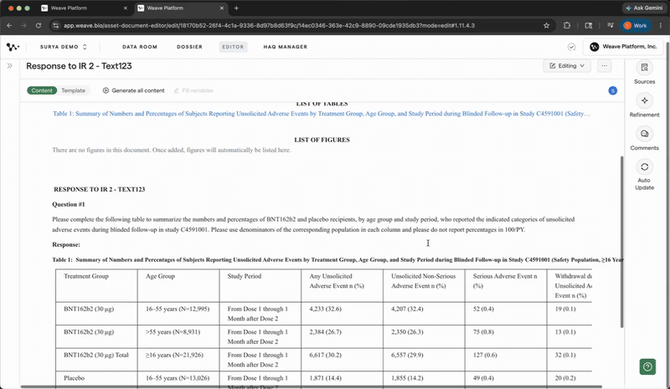Click the Generate all content play icon

106,91
